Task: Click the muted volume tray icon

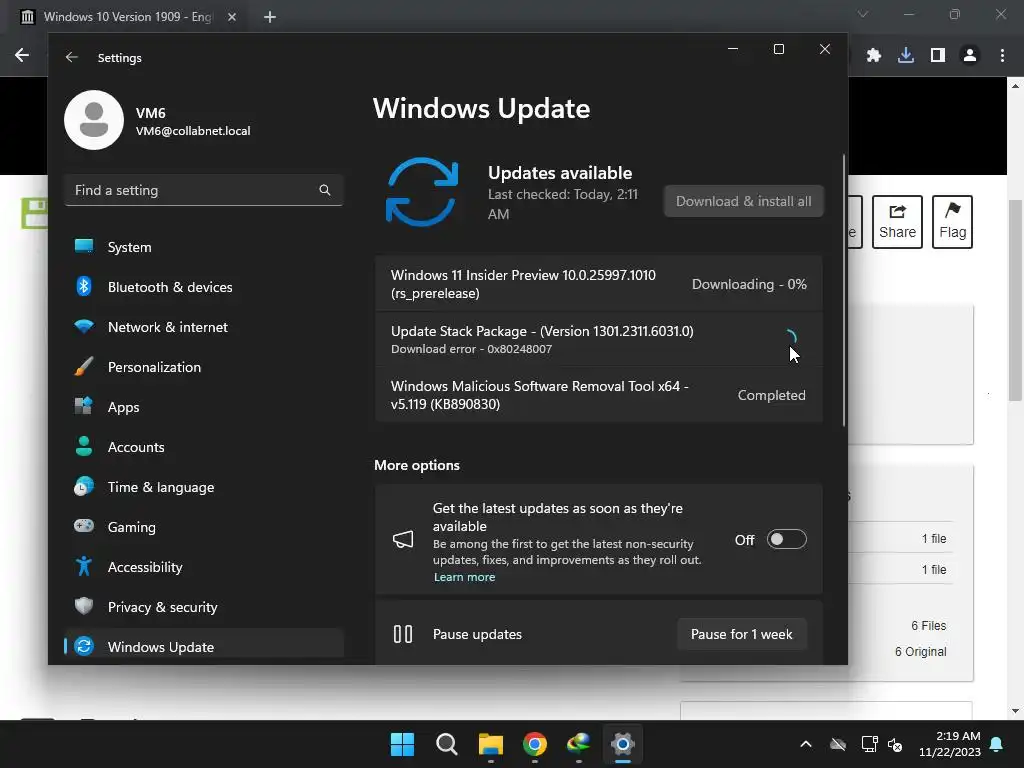Action: 895,744
